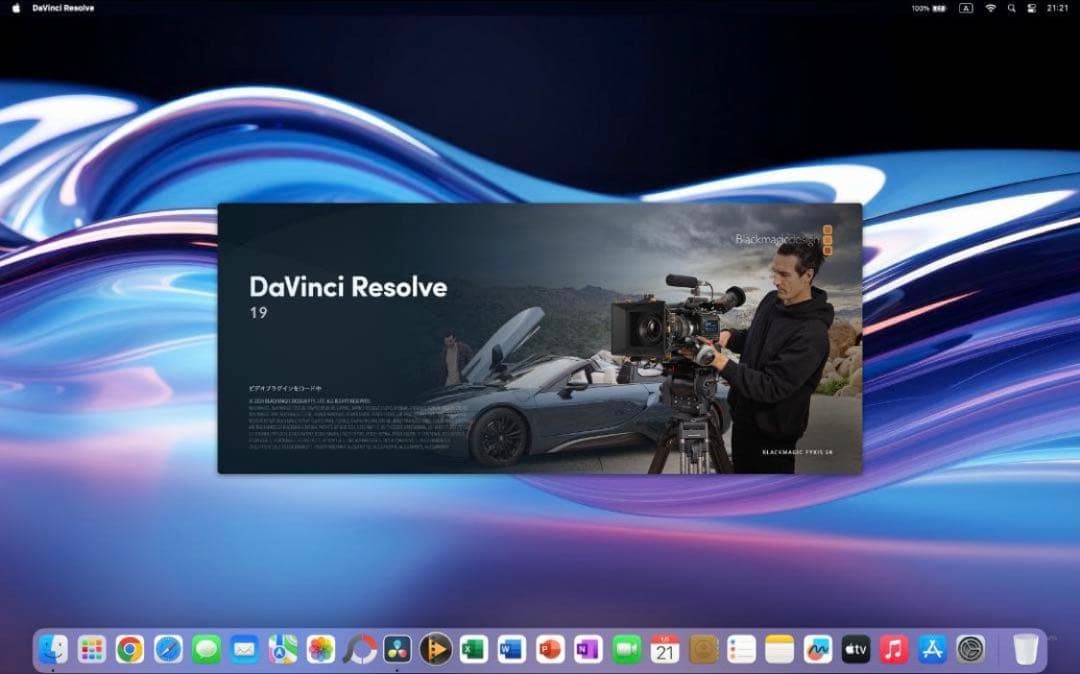Image resolution: width=1080 pixels, height=674 pixels.
Task: Launch Freeform from the dock
Action: click(x=818, y=649)
